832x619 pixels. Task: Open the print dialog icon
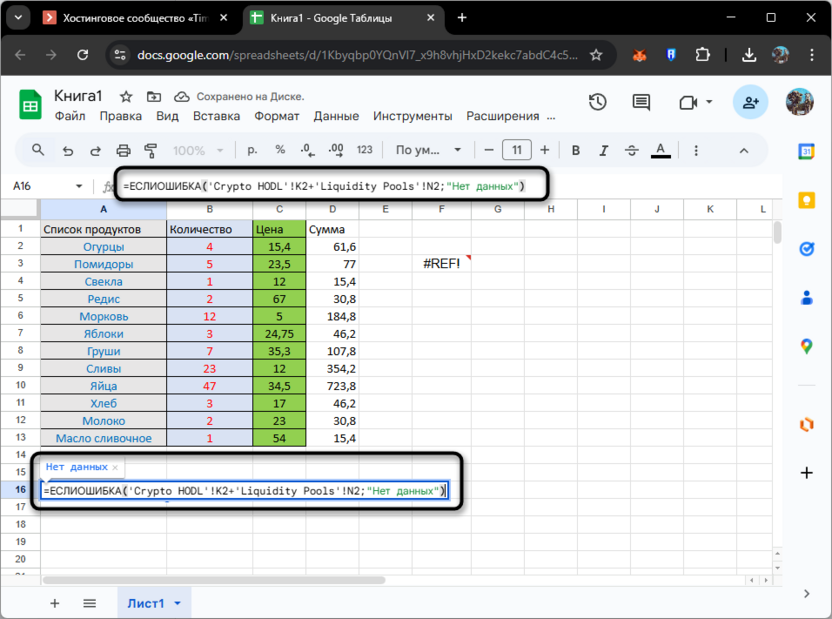[x=123, y=150]
